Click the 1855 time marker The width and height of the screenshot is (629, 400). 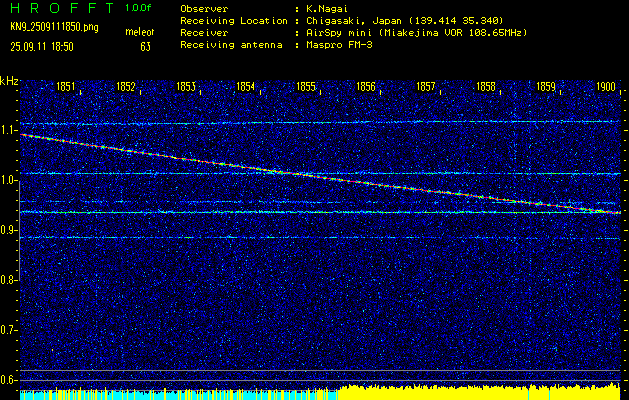click(x=306, y=86)
